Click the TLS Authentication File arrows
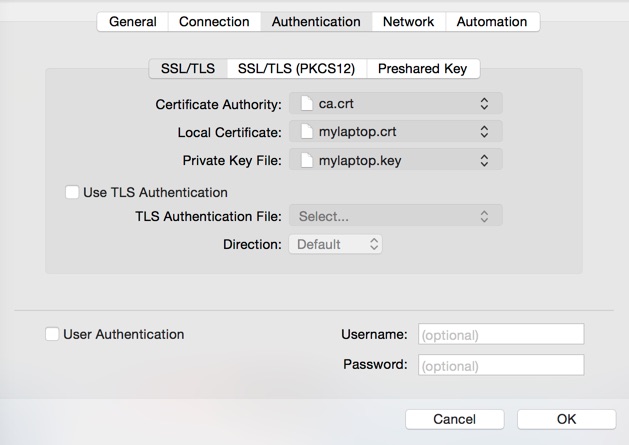The image size is (629, 445). (x=484, y=216)
